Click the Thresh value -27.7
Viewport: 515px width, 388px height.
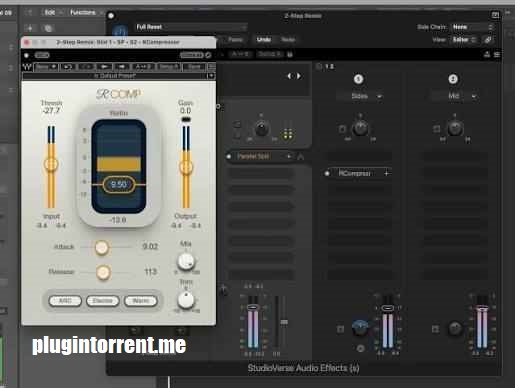pyautogui.click(x=51, y=111)
